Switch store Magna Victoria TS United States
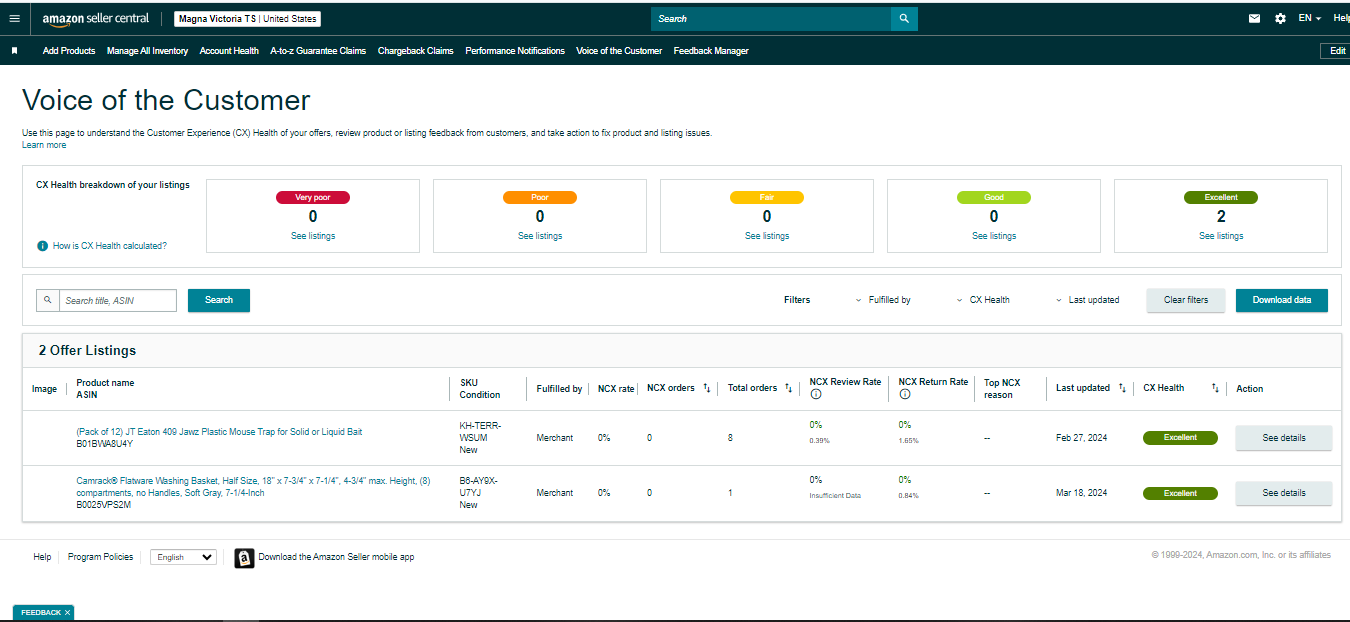The image size is (1350, 622). click(247, 19)
